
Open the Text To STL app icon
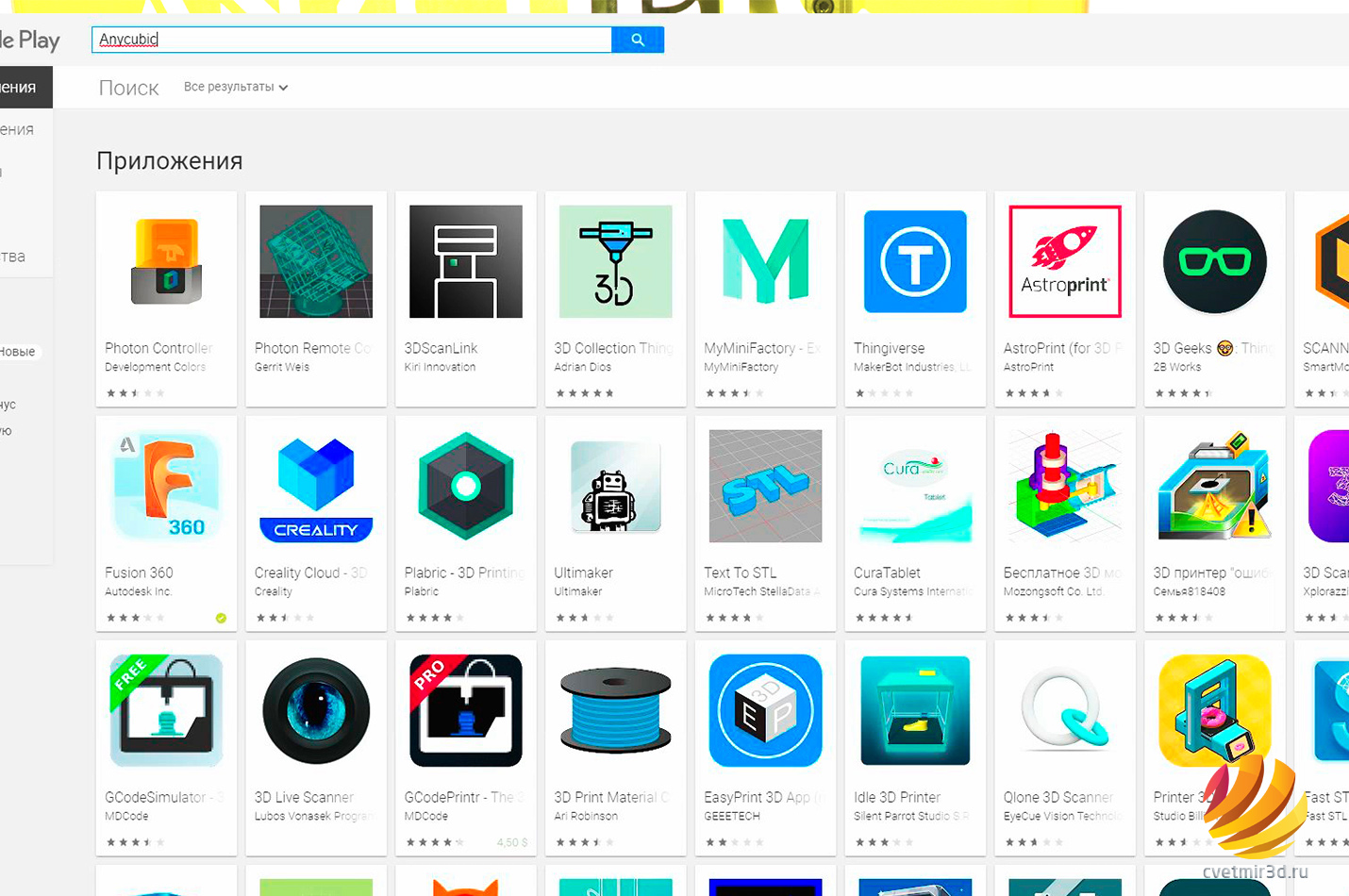click(x=765, y=486)
